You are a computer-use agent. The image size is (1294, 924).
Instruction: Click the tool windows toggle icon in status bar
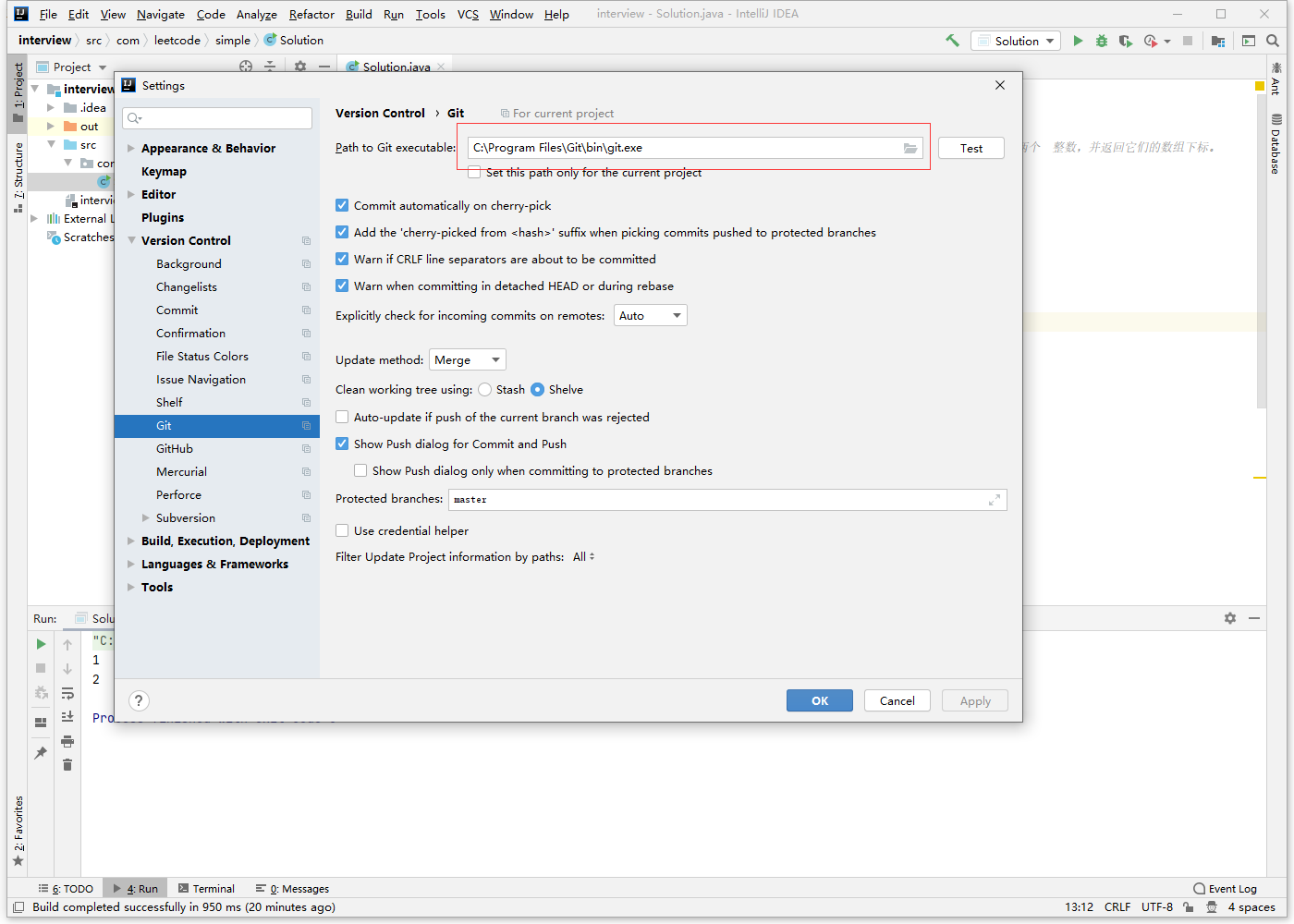[x=18, y=907]
